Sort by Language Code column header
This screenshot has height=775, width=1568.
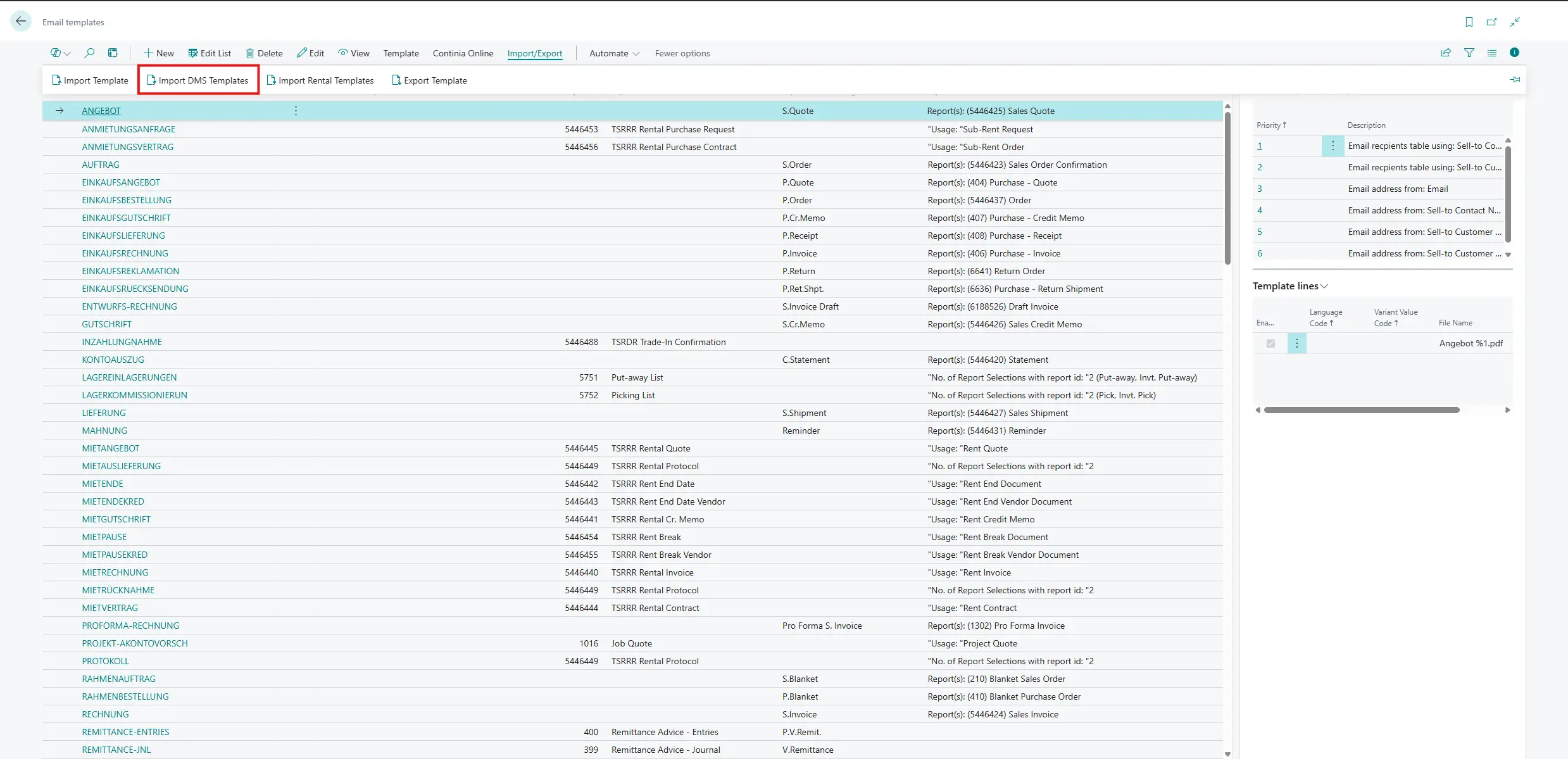click(1326, 318)
